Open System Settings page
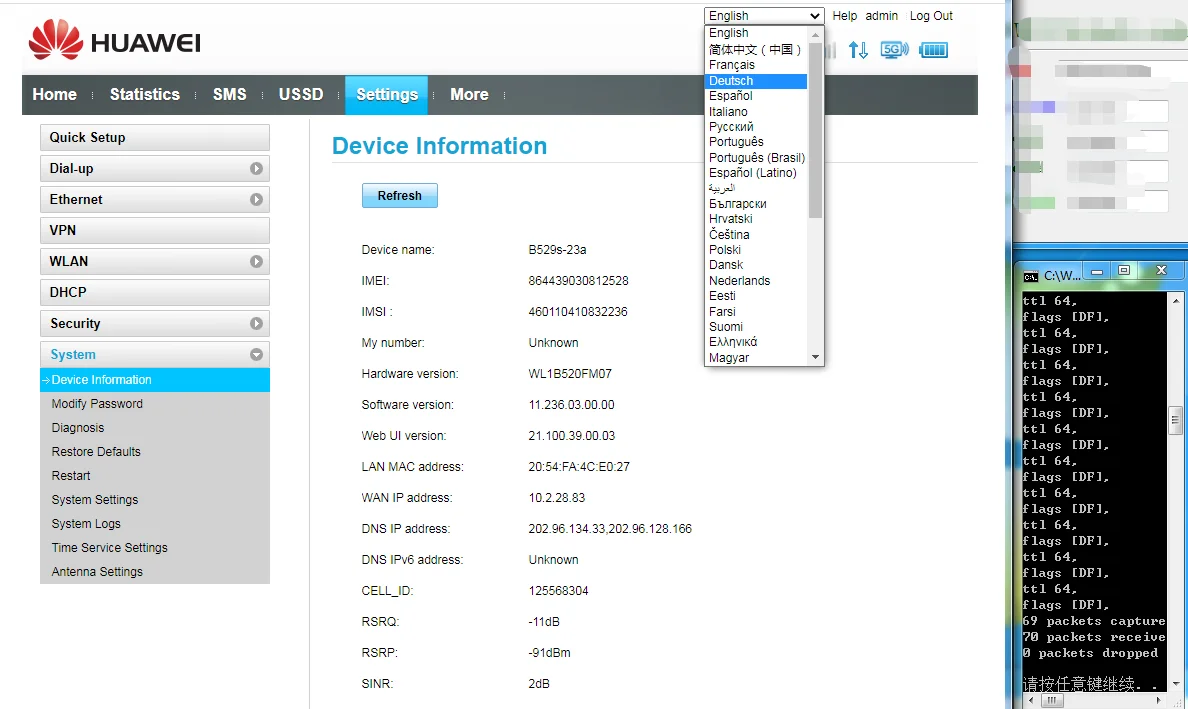This screenshot has height=709, width=1188. click(95, 500)
